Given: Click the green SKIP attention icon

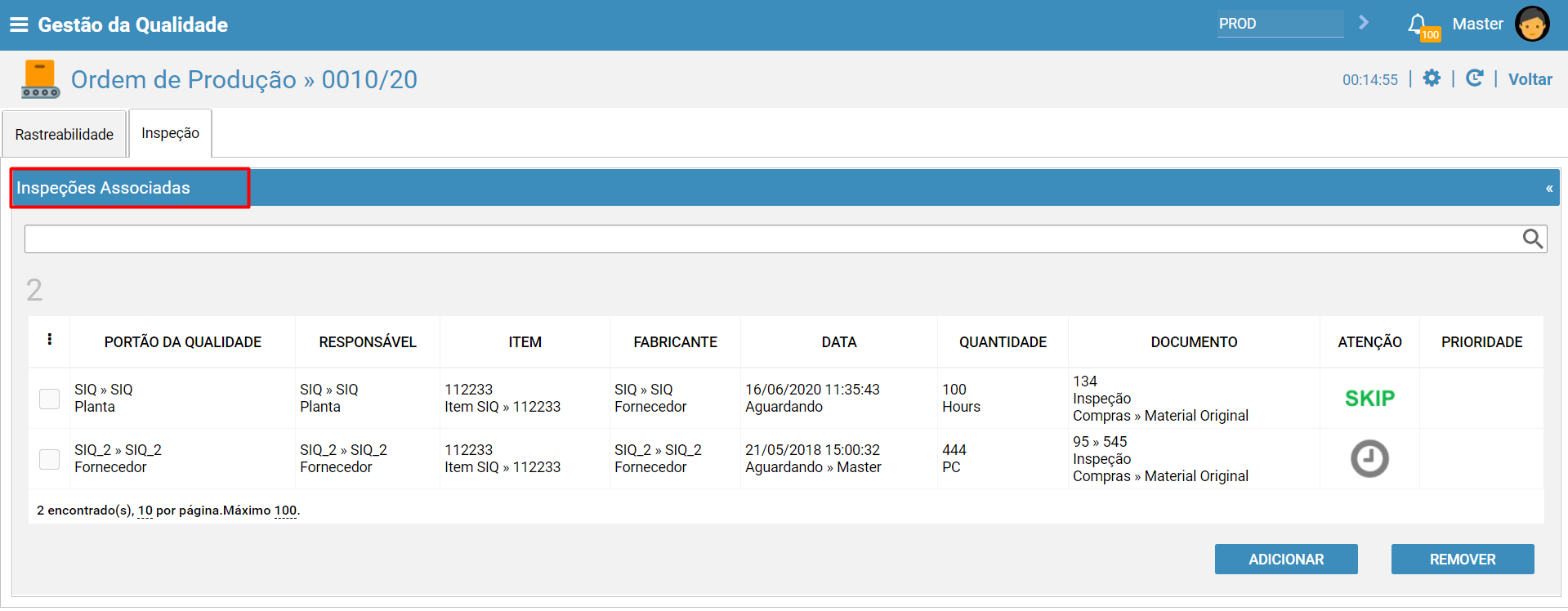Looking at the screenshot, I should point(1369,399).
